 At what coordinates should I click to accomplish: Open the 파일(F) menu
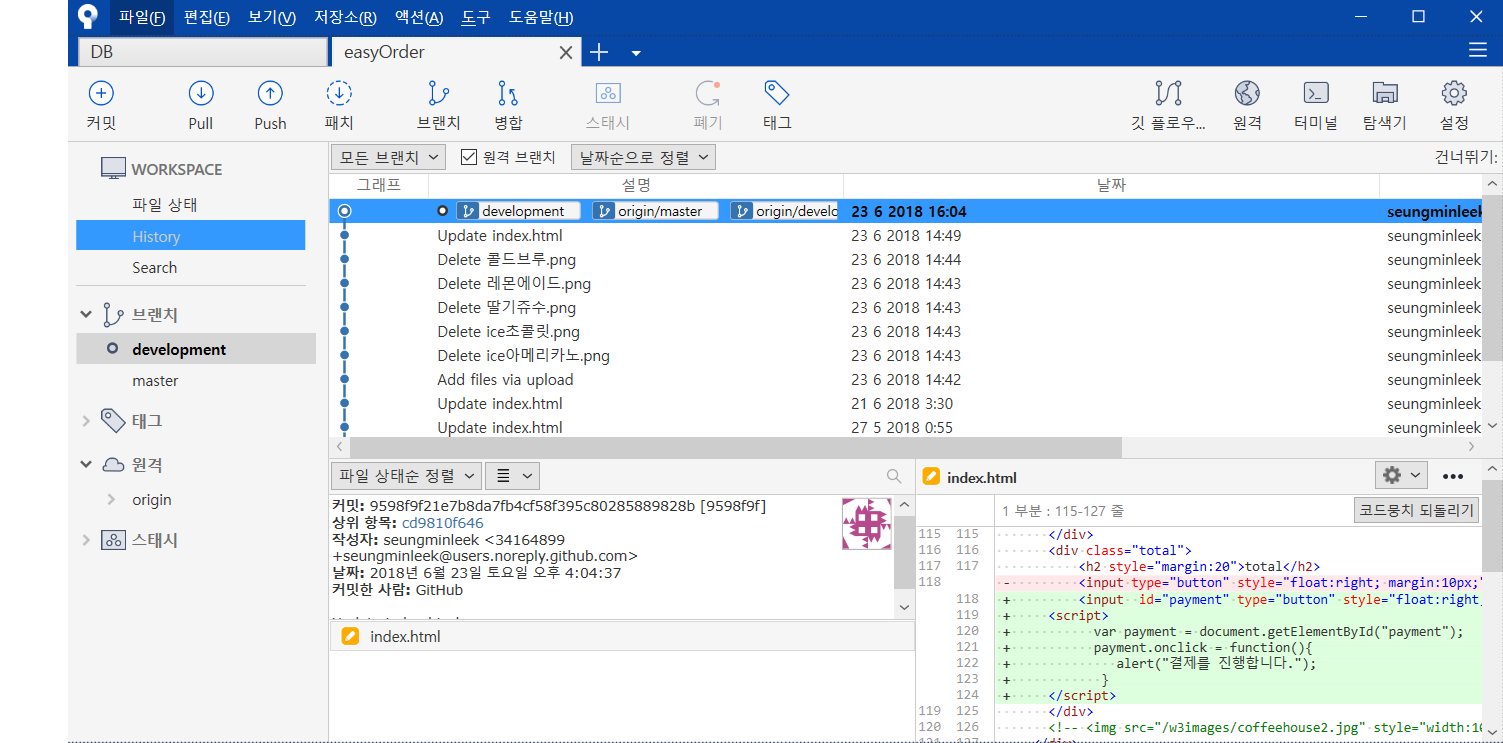[x=141, y=17]
